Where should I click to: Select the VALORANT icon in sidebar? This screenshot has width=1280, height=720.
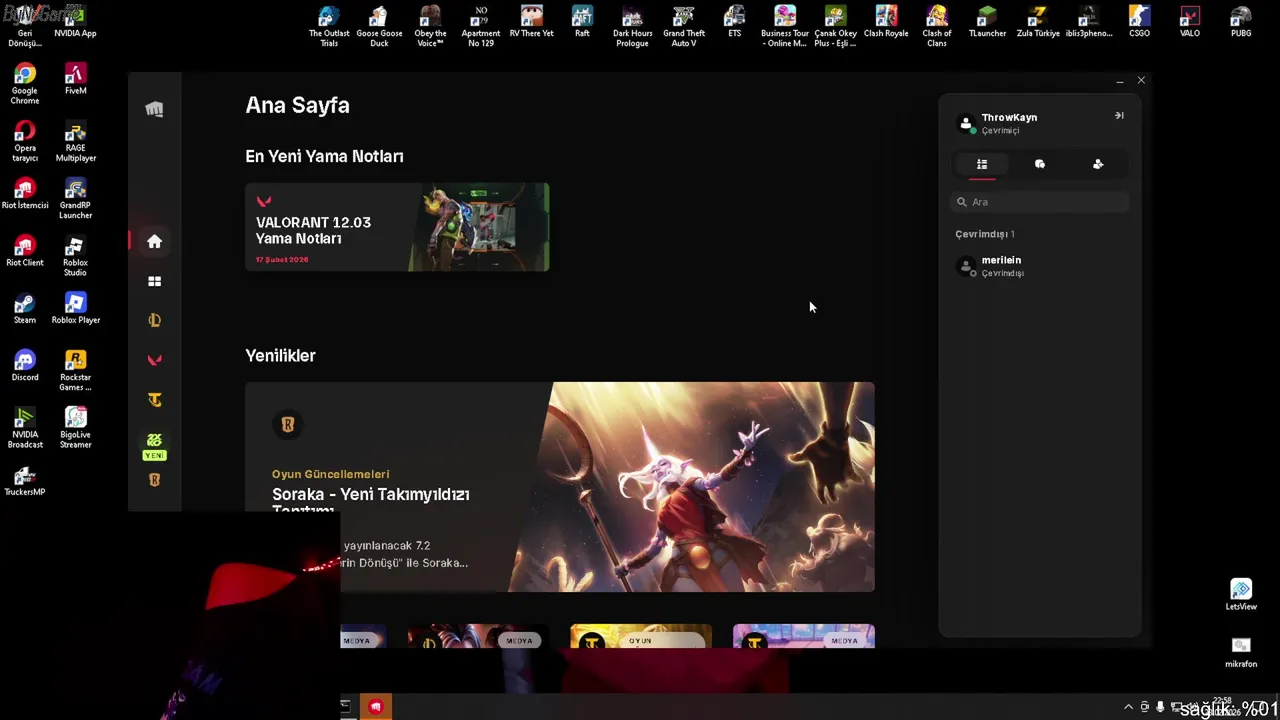tap(154, 360)
